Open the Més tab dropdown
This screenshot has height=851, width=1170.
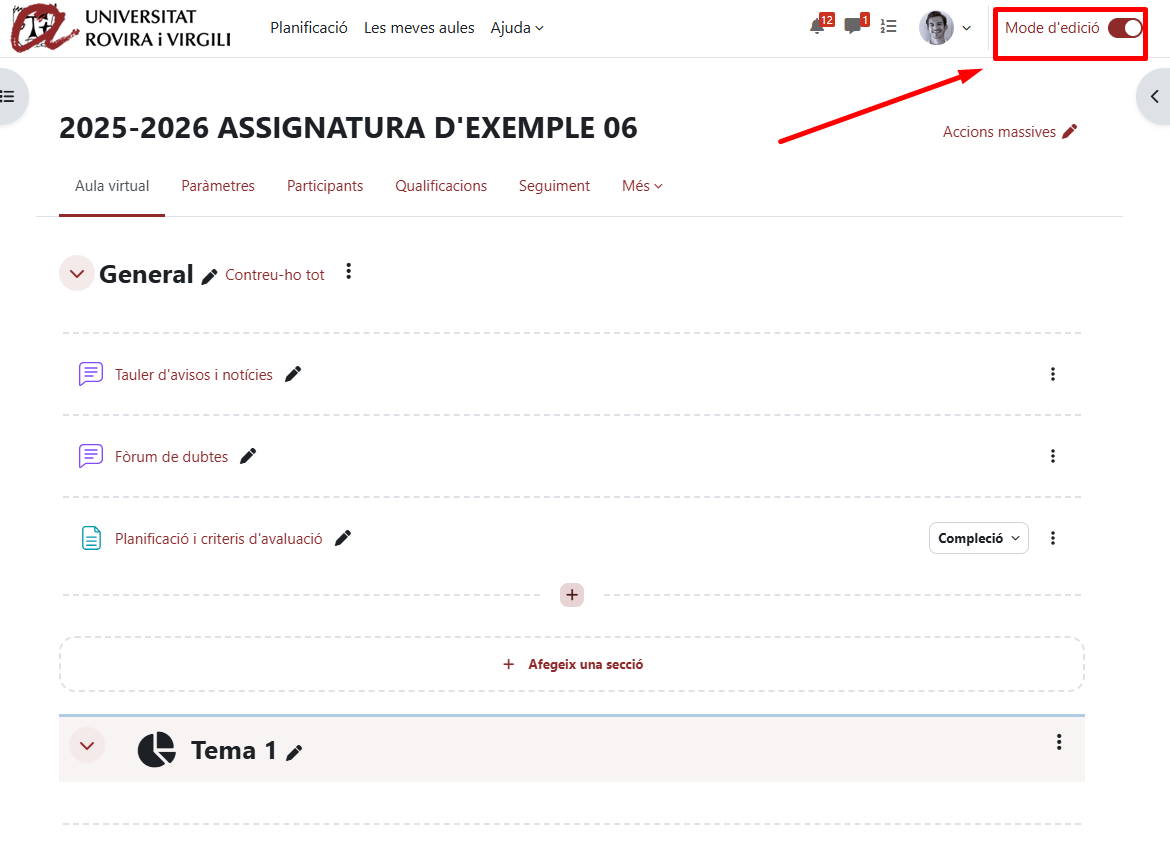coord(642,186)
